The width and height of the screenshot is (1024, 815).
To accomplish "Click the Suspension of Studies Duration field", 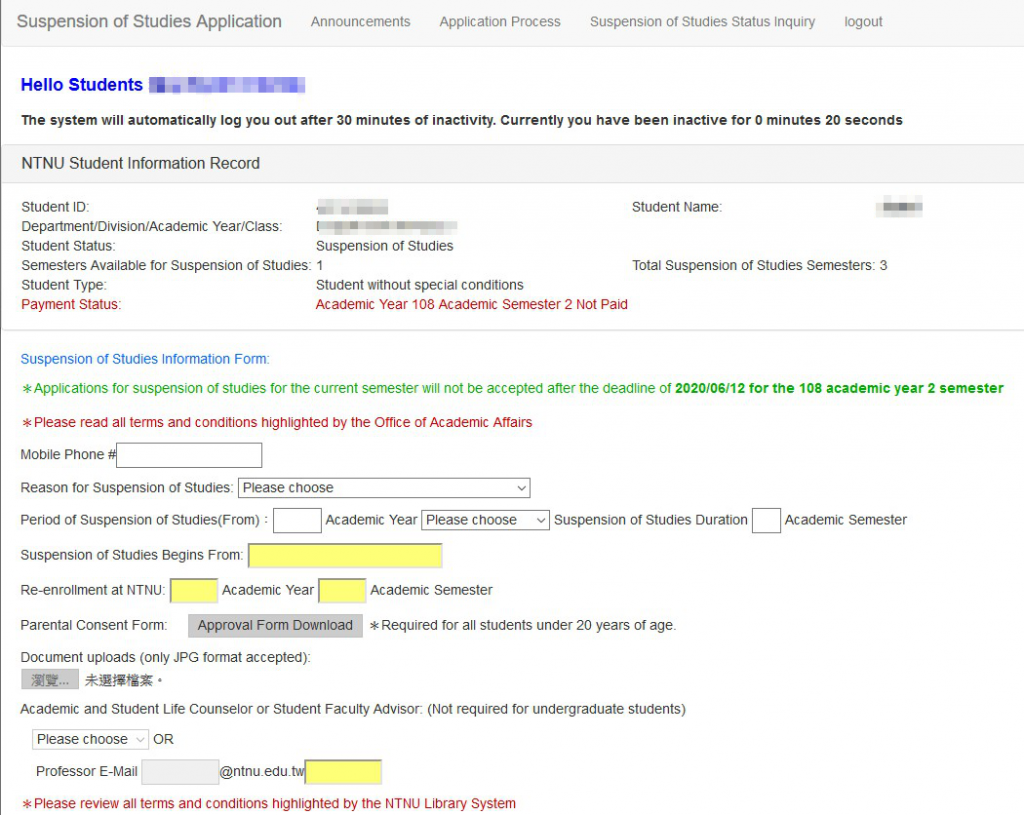I will click(x=766, y=520).
